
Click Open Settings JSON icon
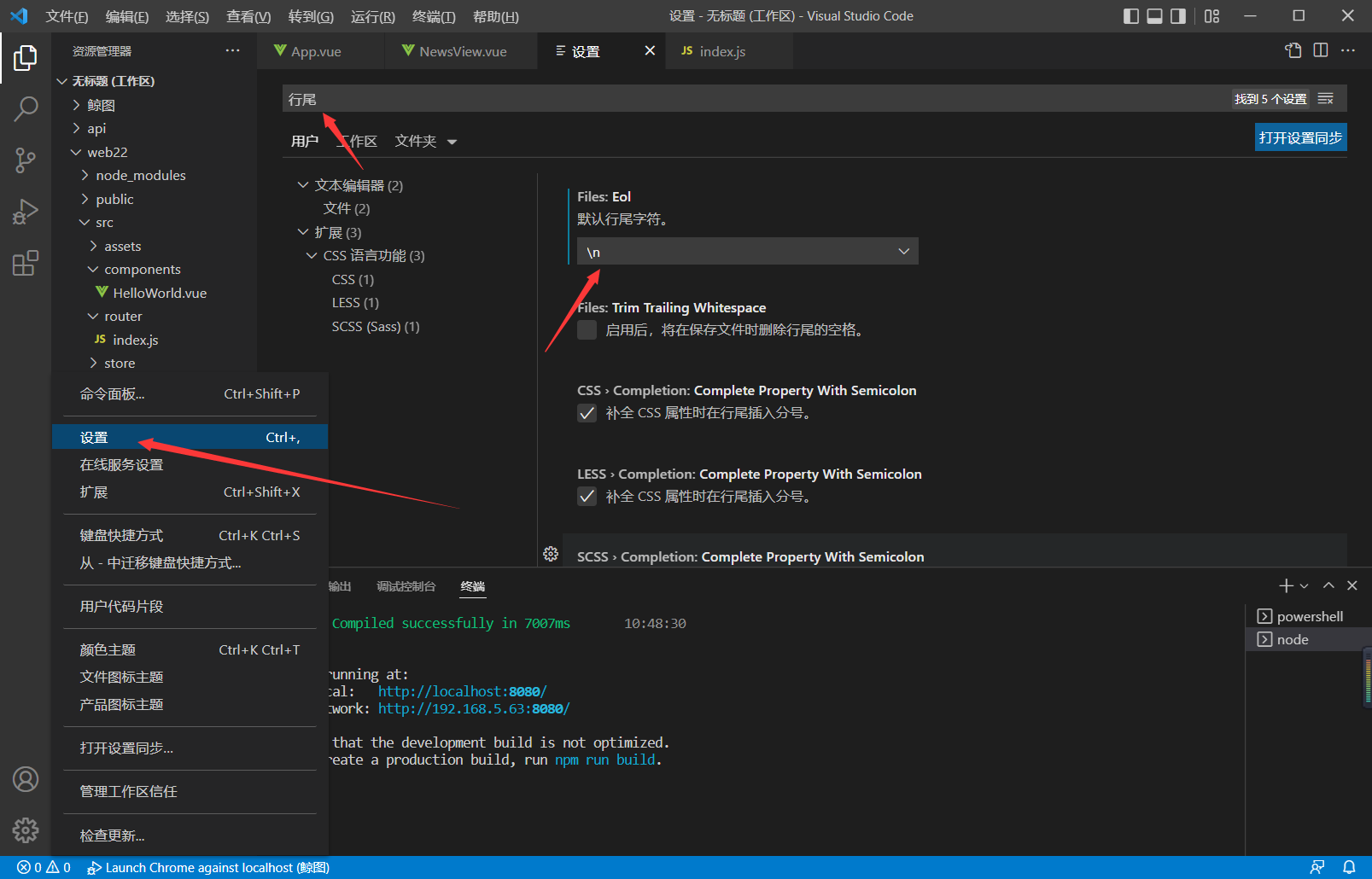(1293, 50)
